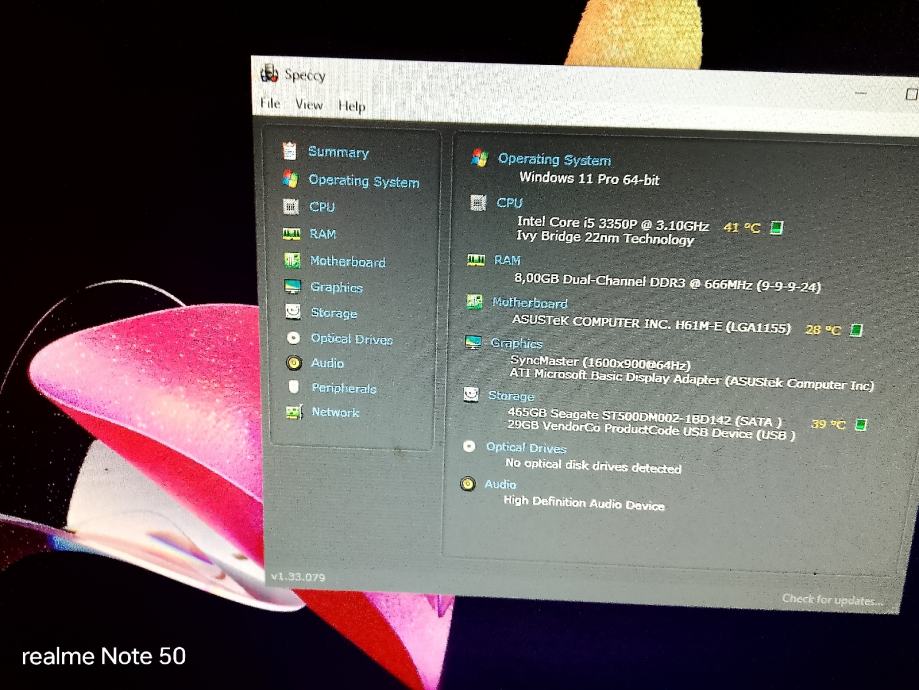Click green temperature indicator next to 28 °C

point(856,330)
